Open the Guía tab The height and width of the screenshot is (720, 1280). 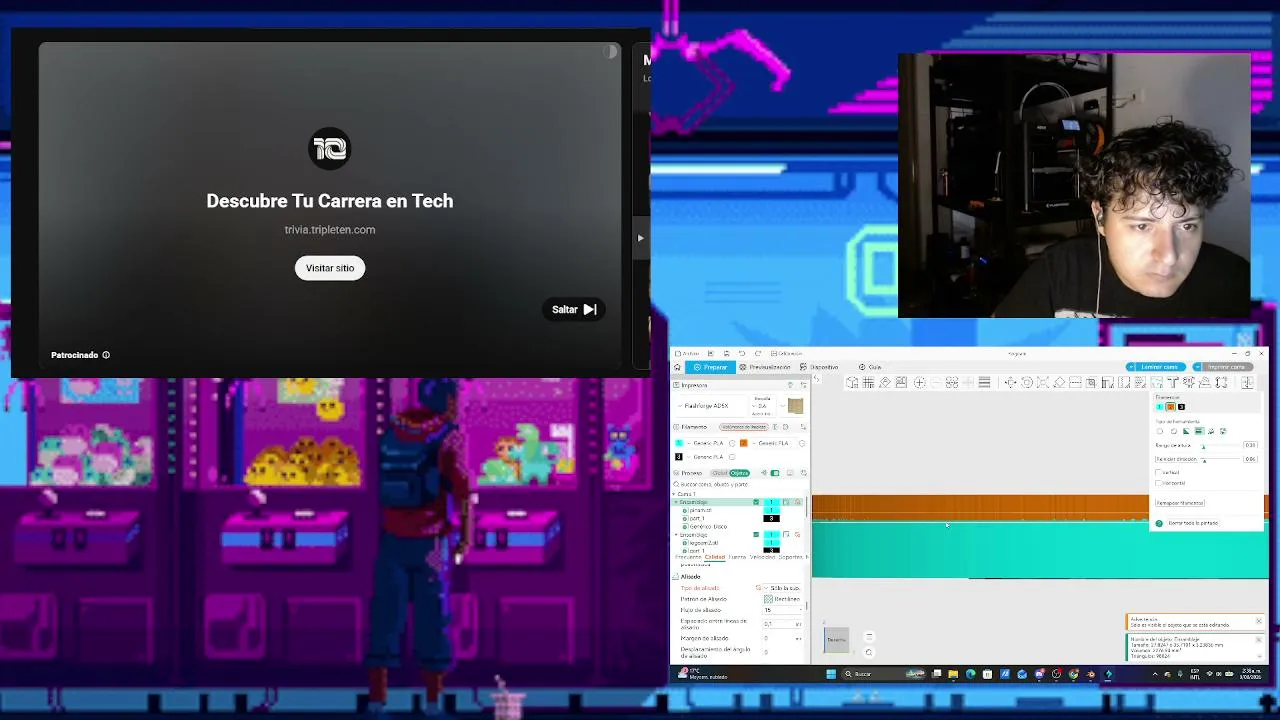click(x=870, y=367)
